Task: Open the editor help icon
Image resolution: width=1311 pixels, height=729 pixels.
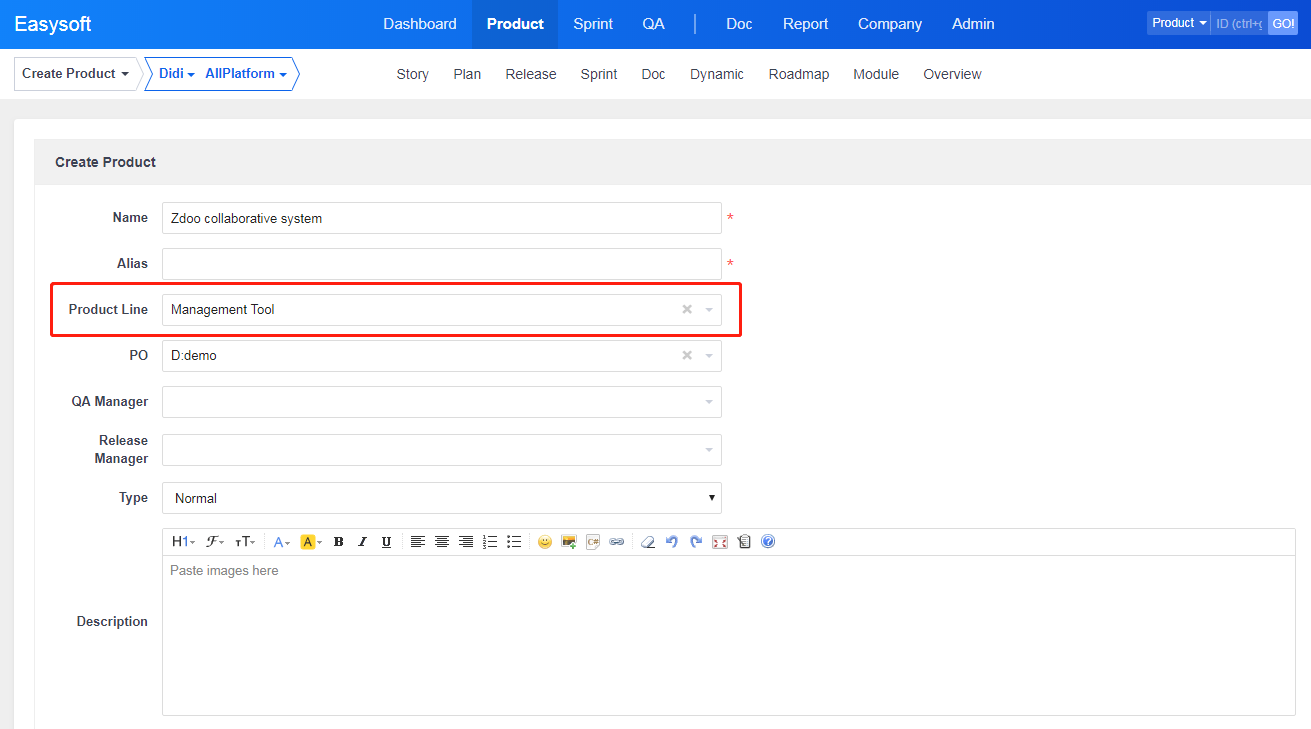Action: click(x=768, y=542)
